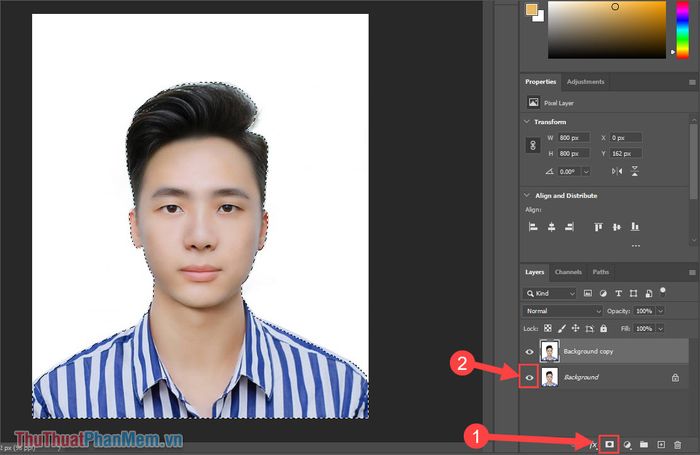
Task: Hide the Background copy layer
Action: pos(529,352)
